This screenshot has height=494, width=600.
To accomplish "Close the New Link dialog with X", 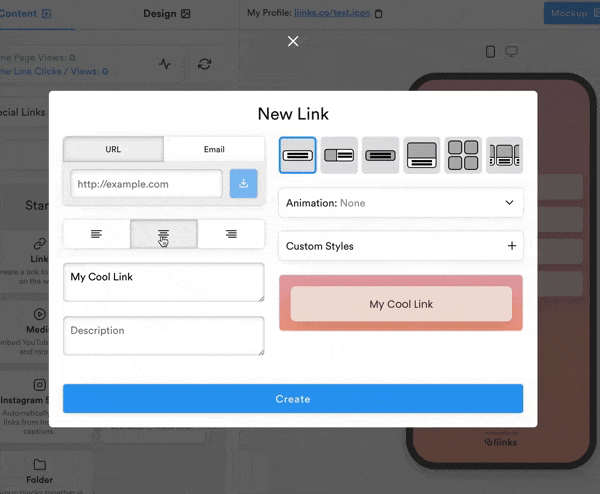I will tap(293, 41).
